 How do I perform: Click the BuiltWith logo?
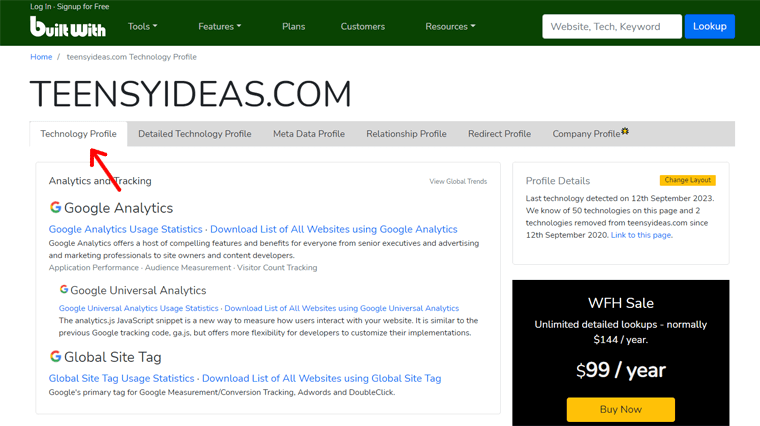(68, 27)
